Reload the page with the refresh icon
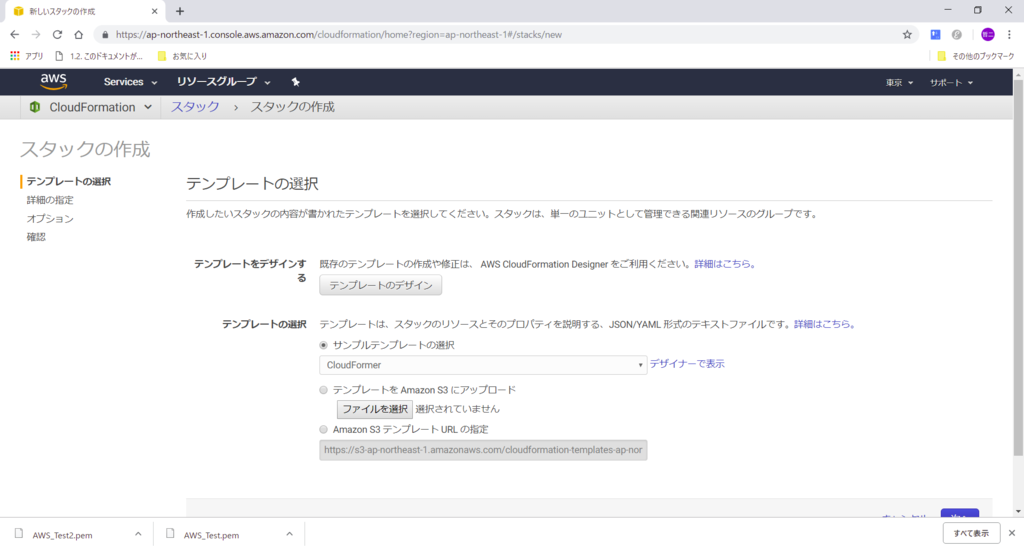1024x549 pixels. click(x=57, y=35)
